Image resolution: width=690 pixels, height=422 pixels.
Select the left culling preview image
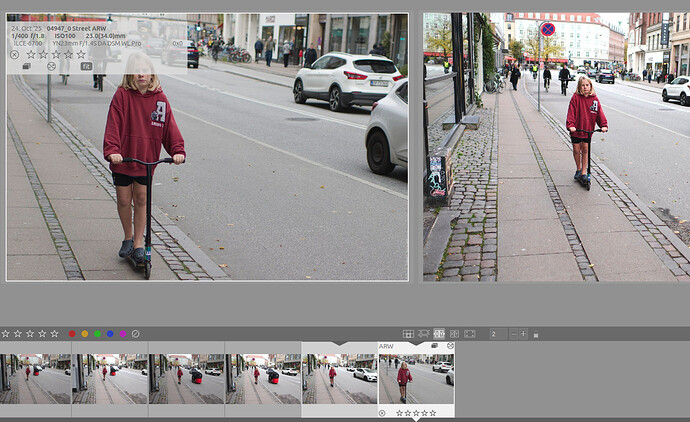(x=207, y=147)
